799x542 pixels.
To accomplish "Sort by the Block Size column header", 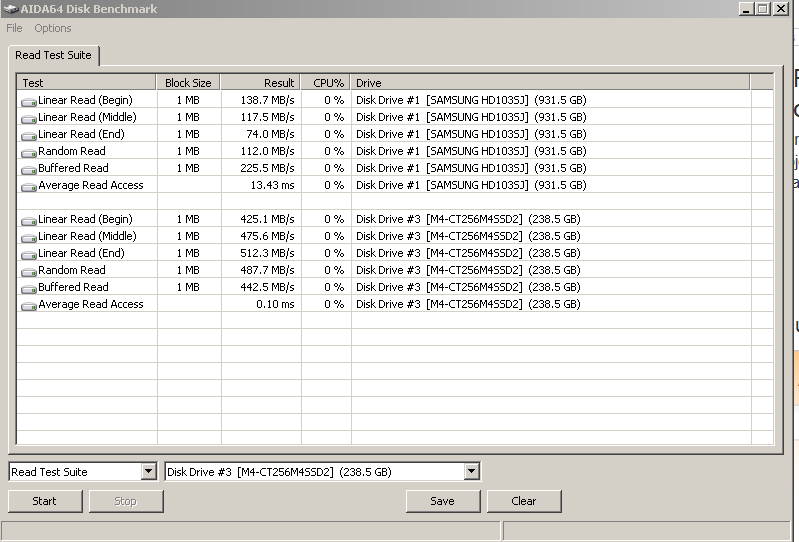I will [188, 83].
